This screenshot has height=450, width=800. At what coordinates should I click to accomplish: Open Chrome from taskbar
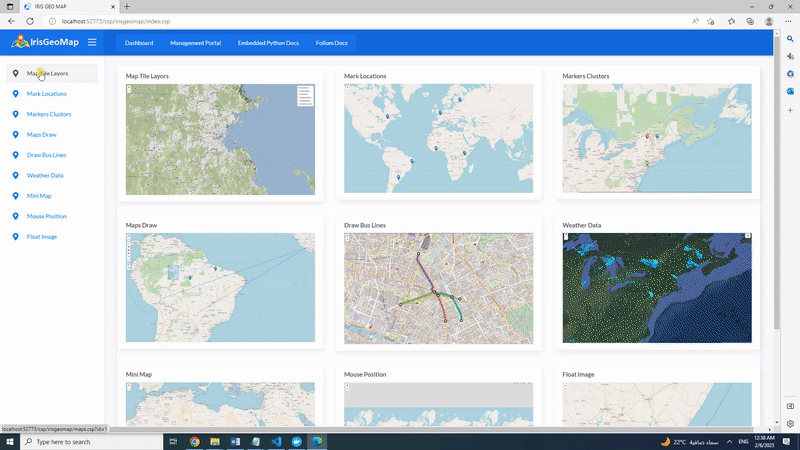(194, 442)
